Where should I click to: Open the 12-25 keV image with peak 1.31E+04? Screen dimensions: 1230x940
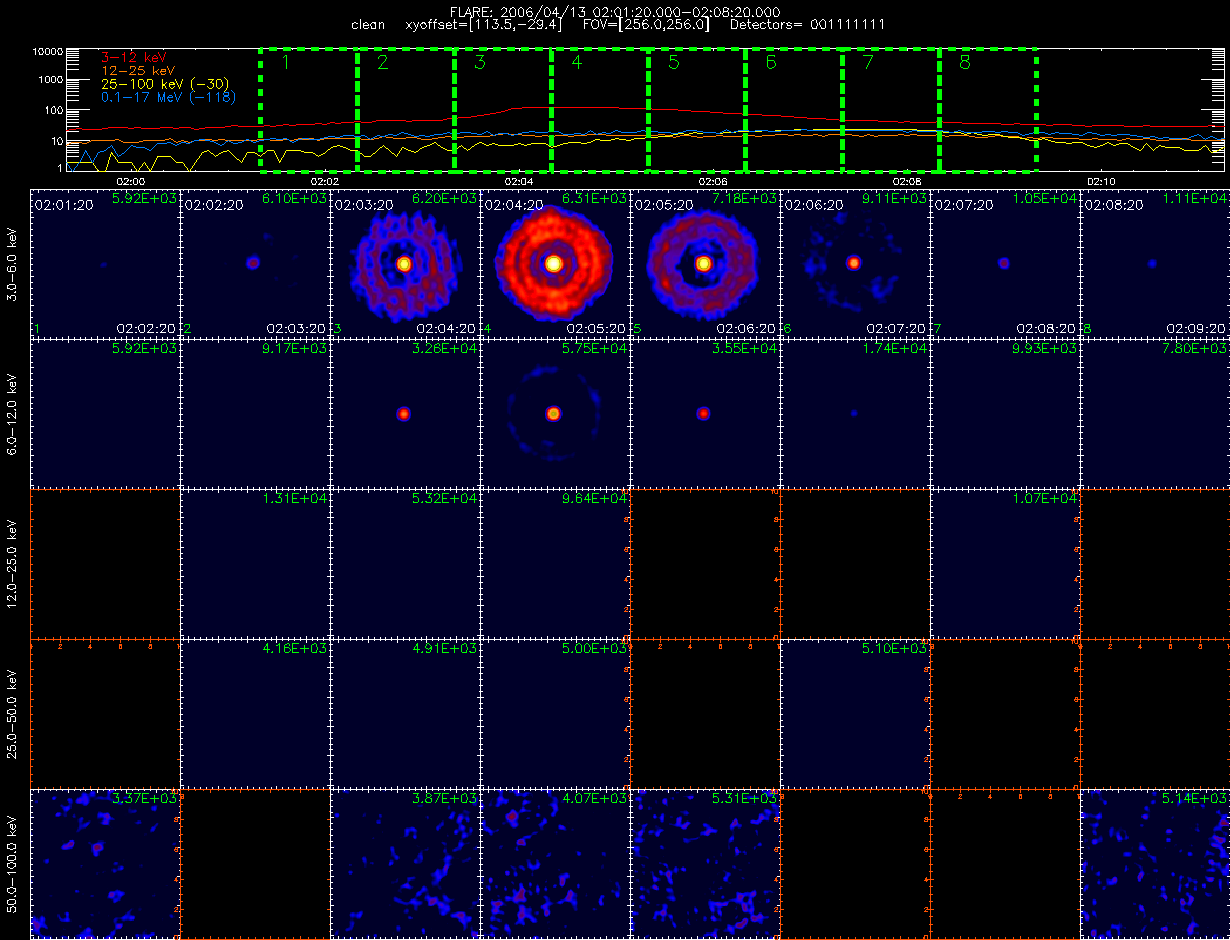[255, 563]
